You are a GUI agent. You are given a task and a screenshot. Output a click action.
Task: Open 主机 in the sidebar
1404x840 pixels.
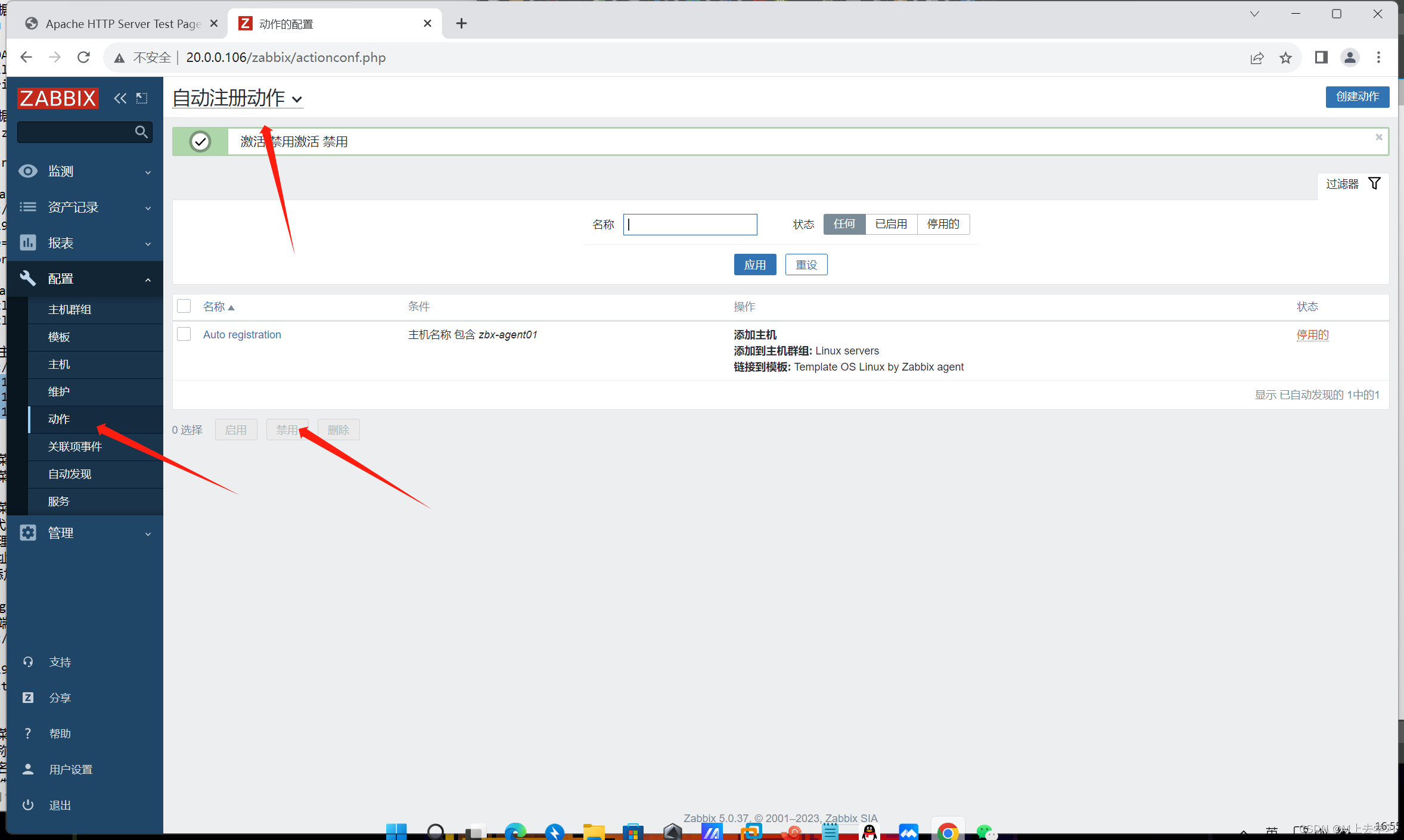tap(96, 365)
